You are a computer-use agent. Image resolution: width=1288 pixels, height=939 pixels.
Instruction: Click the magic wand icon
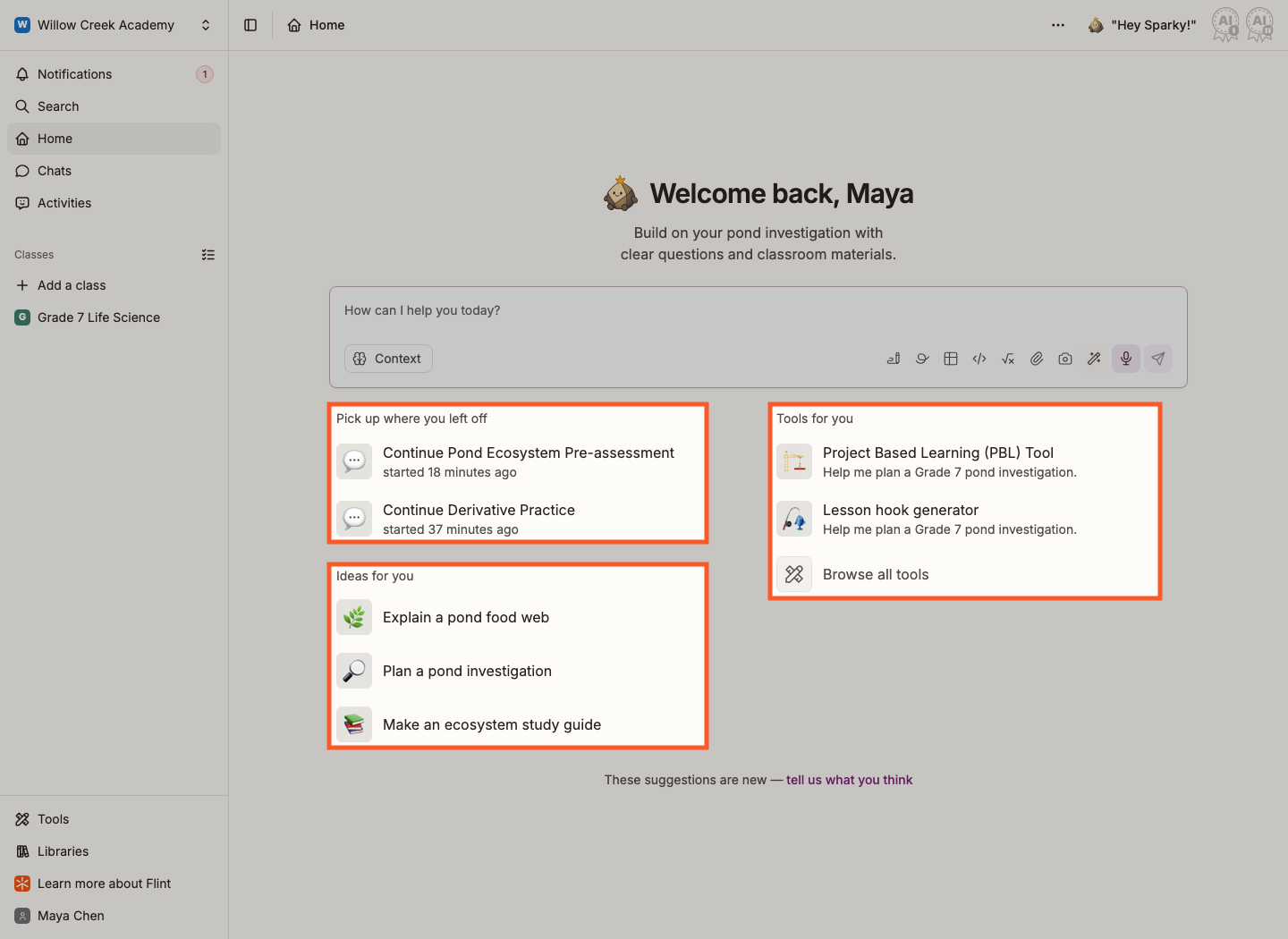click(x=1094, y=359)
